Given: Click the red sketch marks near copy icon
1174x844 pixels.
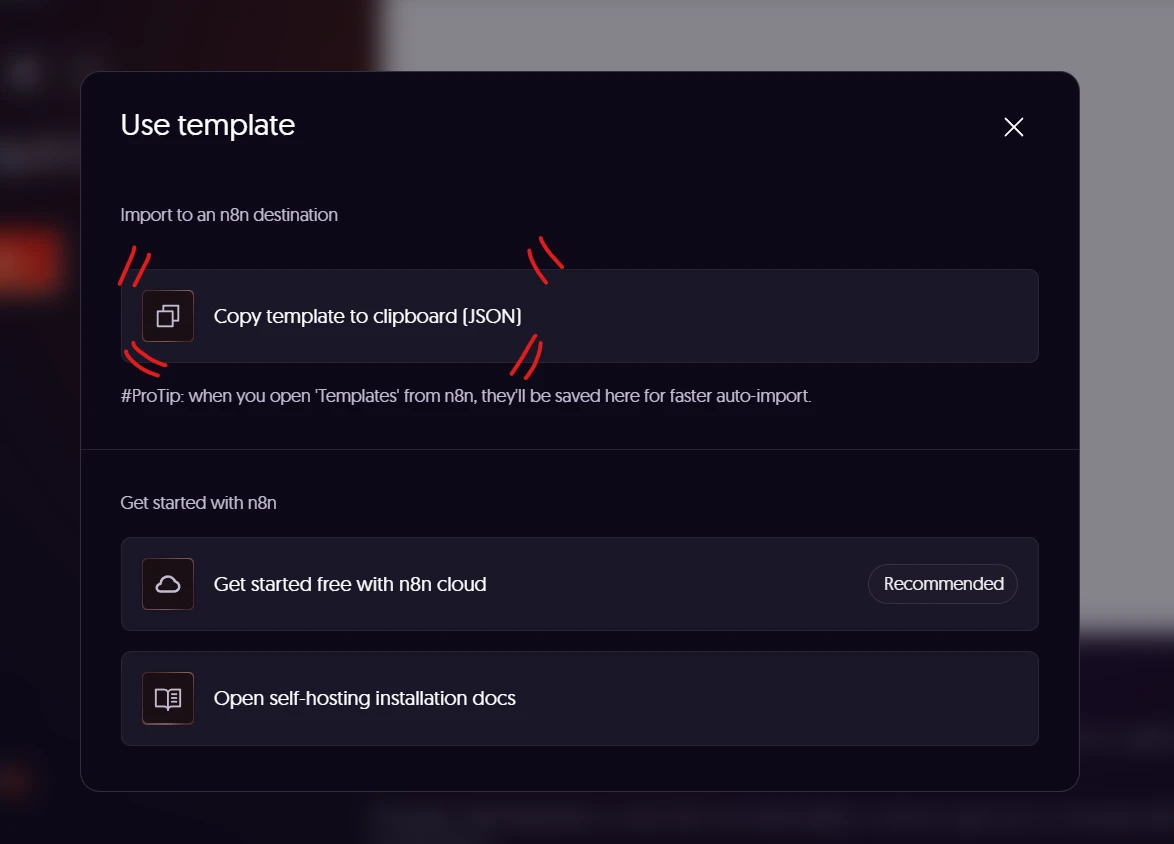Looking at the screenshot, I should (x=135, y=266).
